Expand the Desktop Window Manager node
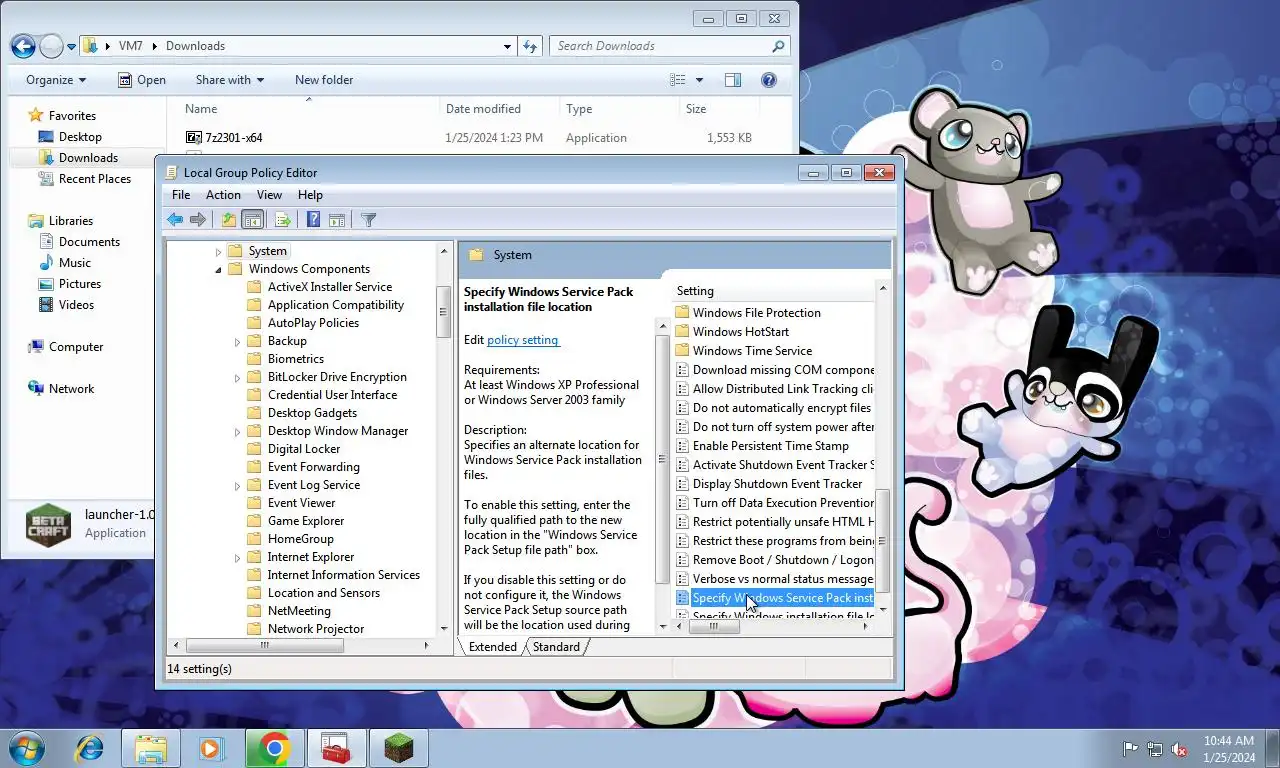 [238, 432]
